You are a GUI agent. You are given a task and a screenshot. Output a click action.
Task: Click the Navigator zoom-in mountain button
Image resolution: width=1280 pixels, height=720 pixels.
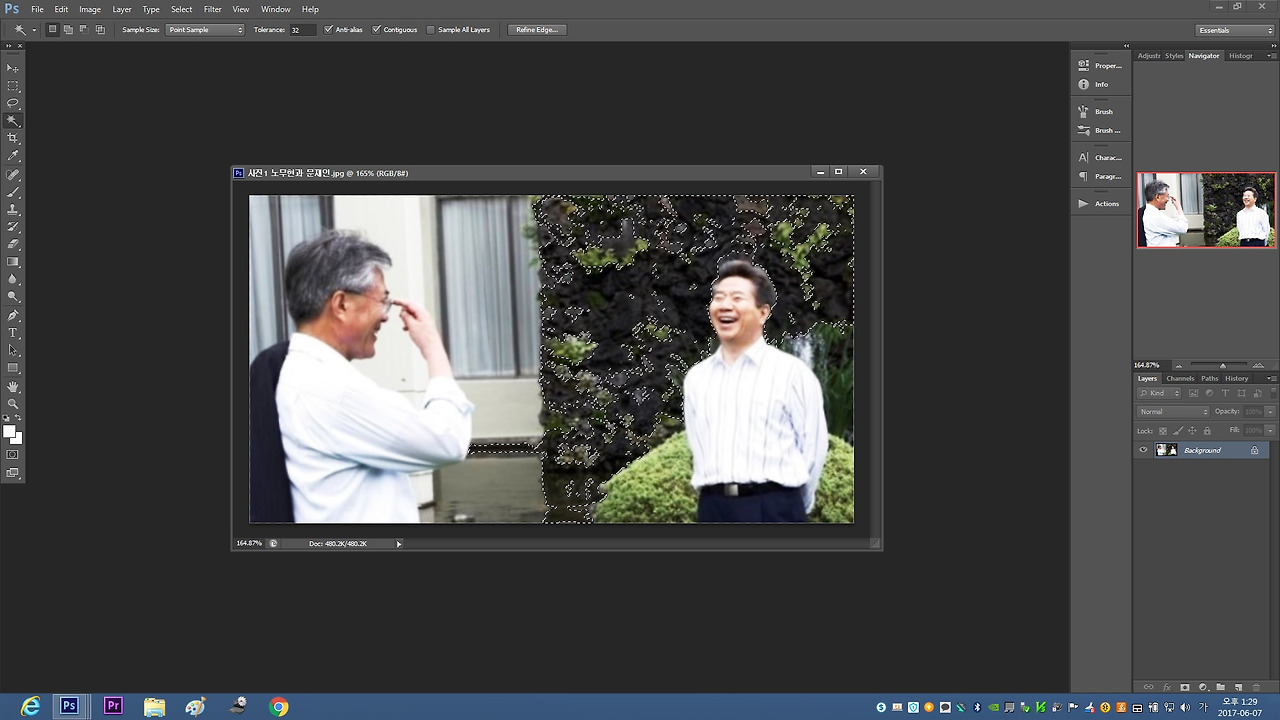1258,365
